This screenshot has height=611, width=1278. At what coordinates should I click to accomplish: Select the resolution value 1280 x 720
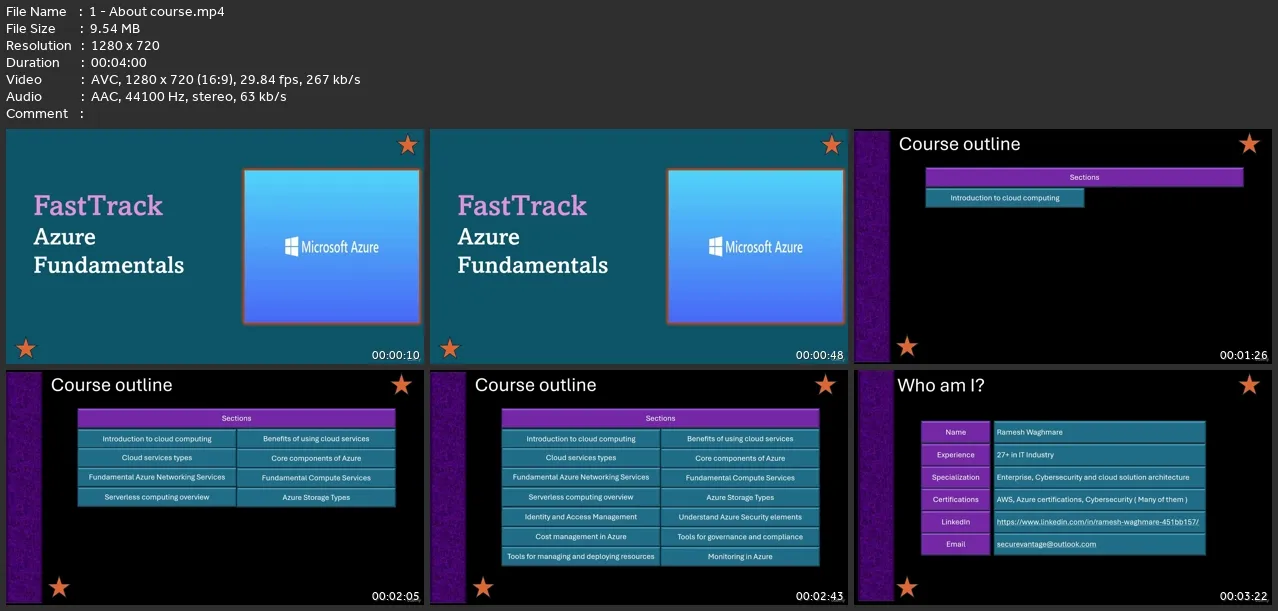[x=125, y=46]
